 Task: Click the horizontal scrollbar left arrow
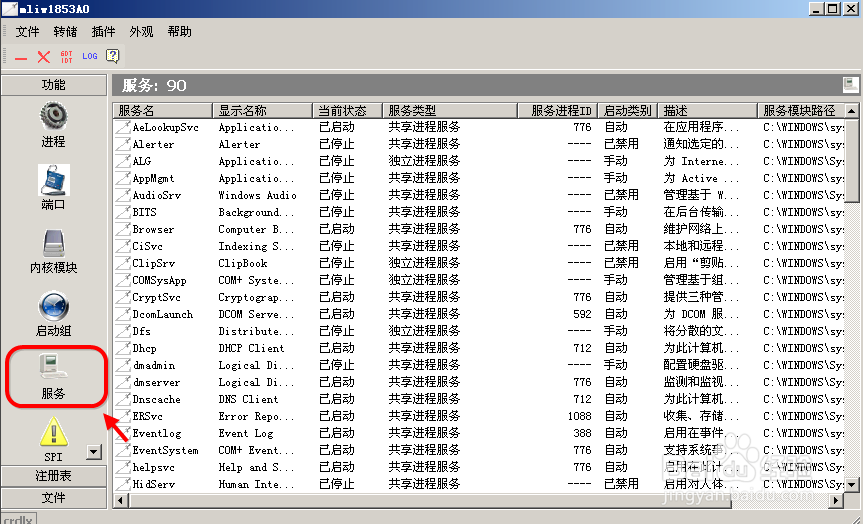click(x=120, y=500)
